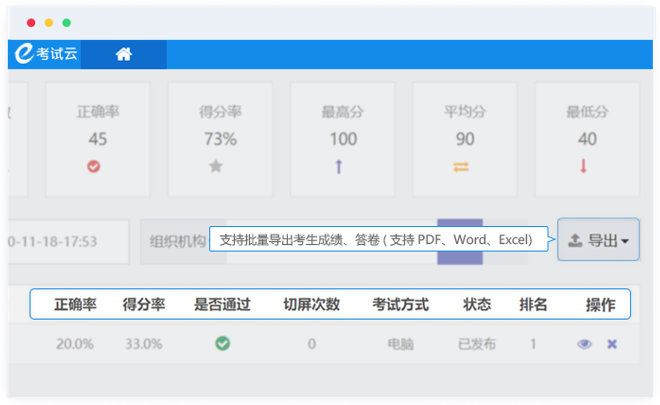
Task: Click the orange swap icon under 平均分
Action: click(x=461, y=167)
